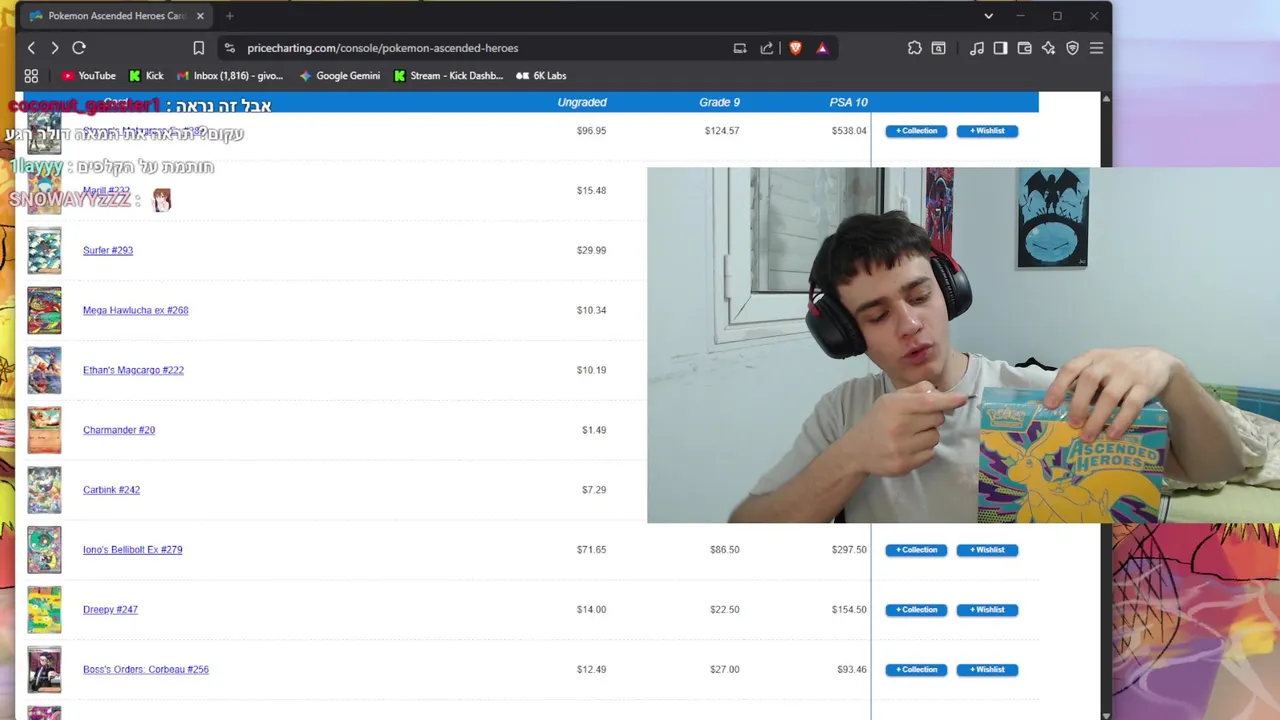Open the tab search toolbar icon
1280x720 pixels.
point(939,48)
